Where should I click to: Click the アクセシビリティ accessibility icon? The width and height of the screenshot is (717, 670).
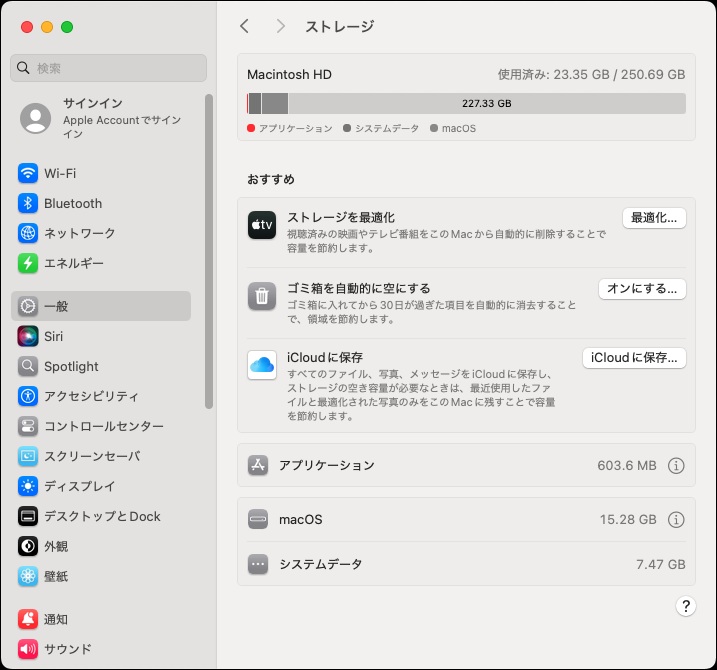[x=28, y=396]
